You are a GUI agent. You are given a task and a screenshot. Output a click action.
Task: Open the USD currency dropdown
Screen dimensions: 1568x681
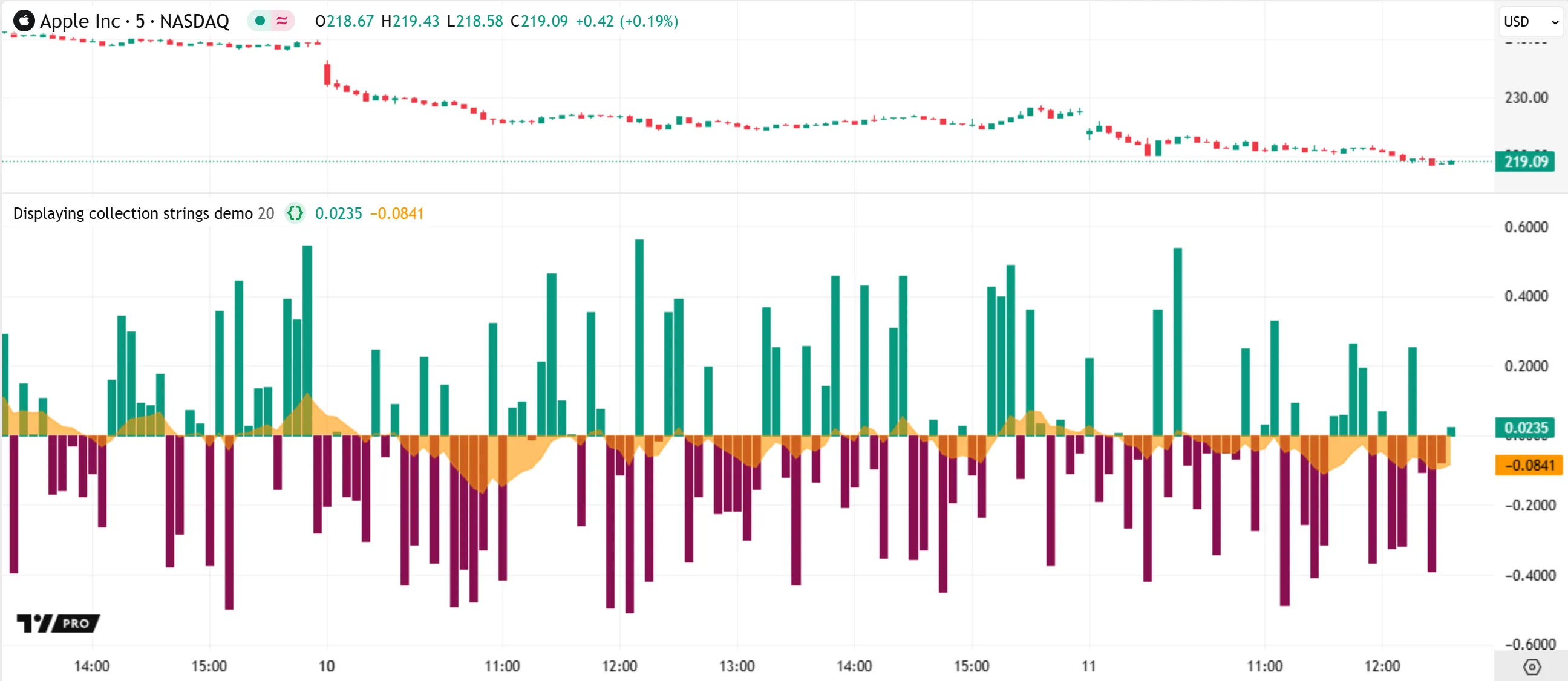1530,22
